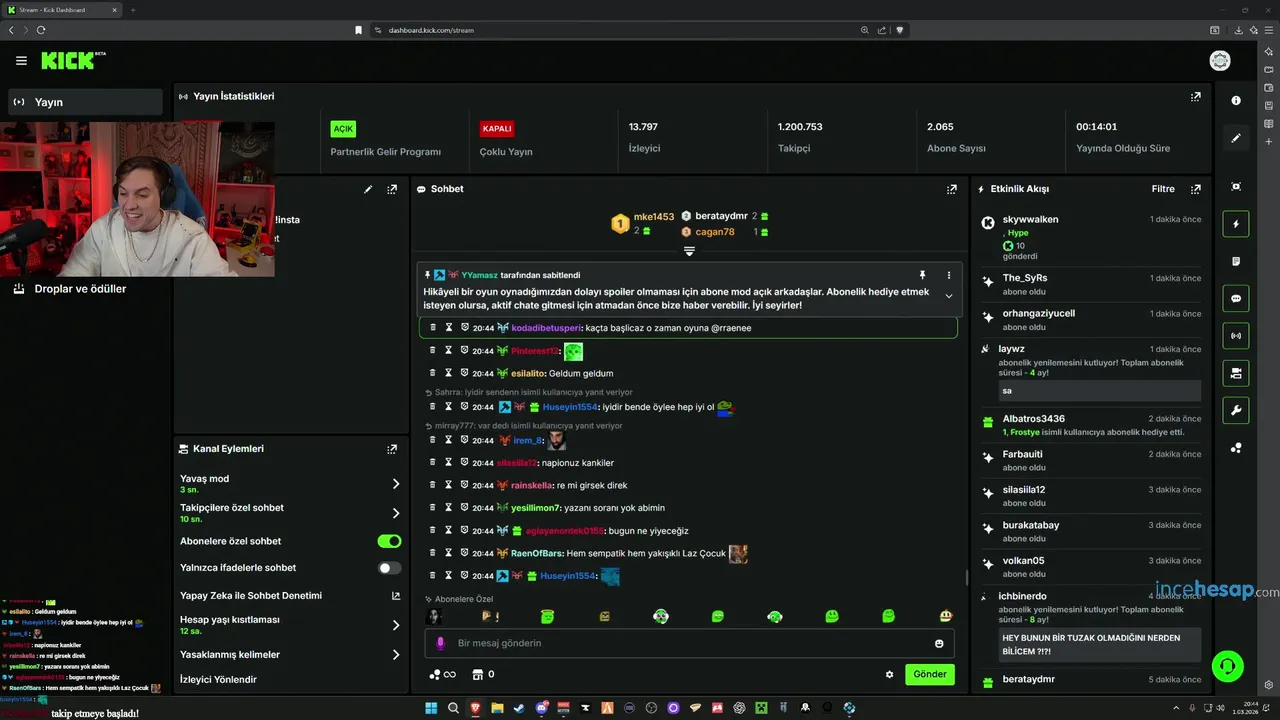
Task: Click the info icon in the right sidebar
Action: pos(1236,100)
